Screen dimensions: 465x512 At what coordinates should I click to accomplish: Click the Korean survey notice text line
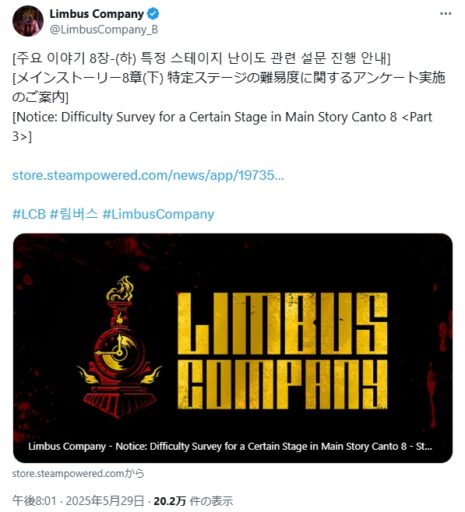pos(201,58)
